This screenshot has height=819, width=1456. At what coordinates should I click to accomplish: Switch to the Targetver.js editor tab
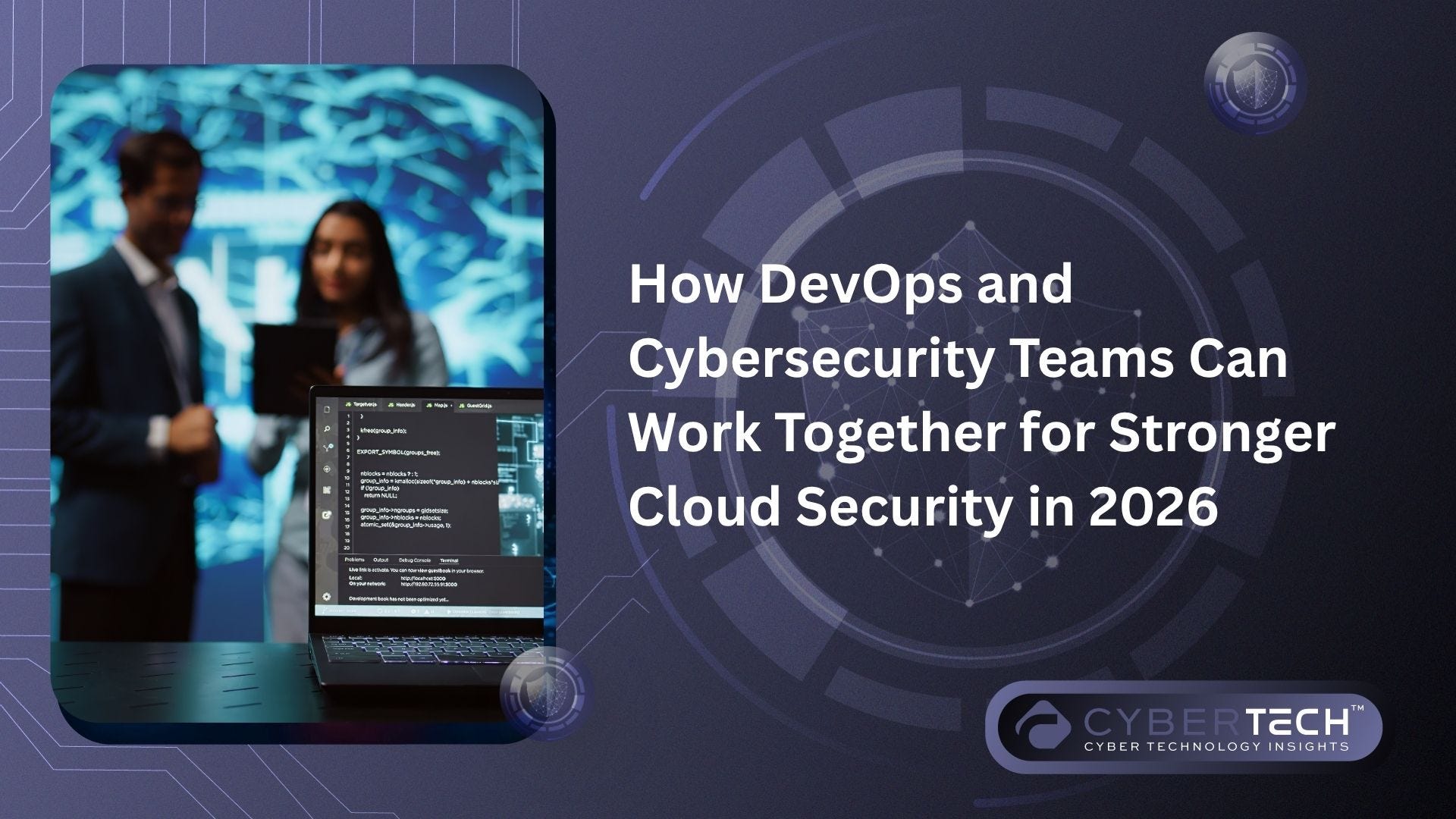[x=361, y=406]
